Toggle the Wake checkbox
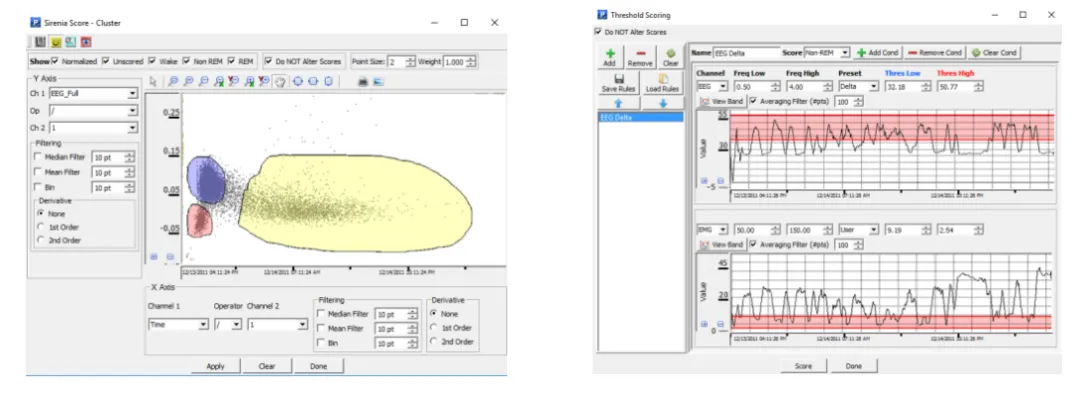 [152, 61]
